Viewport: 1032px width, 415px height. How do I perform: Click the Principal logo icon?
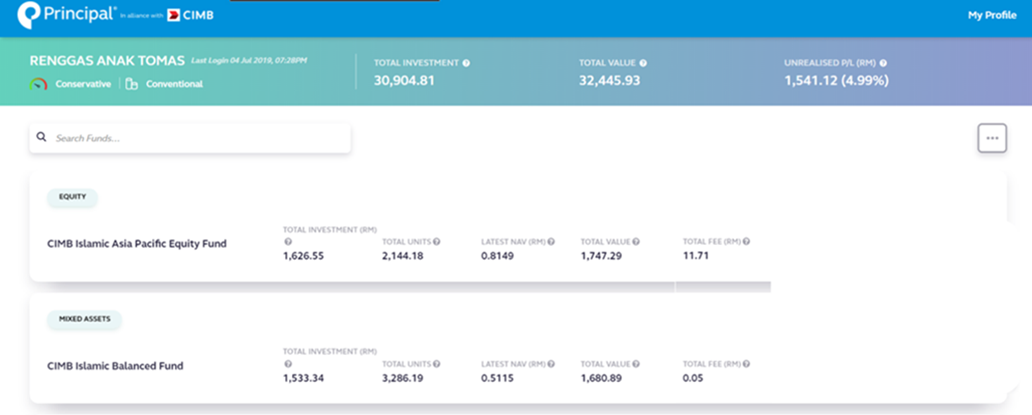point(29,16)
